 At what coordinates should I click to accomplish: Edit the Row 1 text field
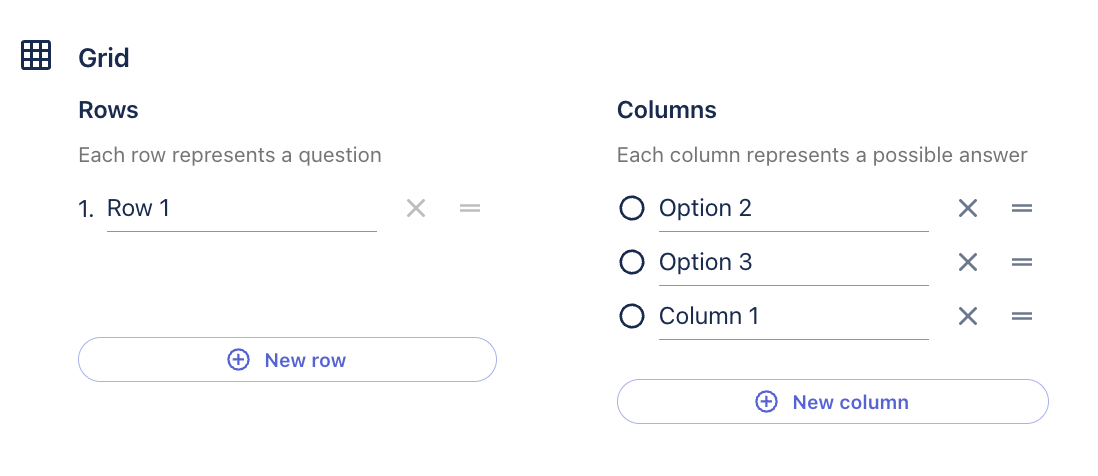pos(240,208)
